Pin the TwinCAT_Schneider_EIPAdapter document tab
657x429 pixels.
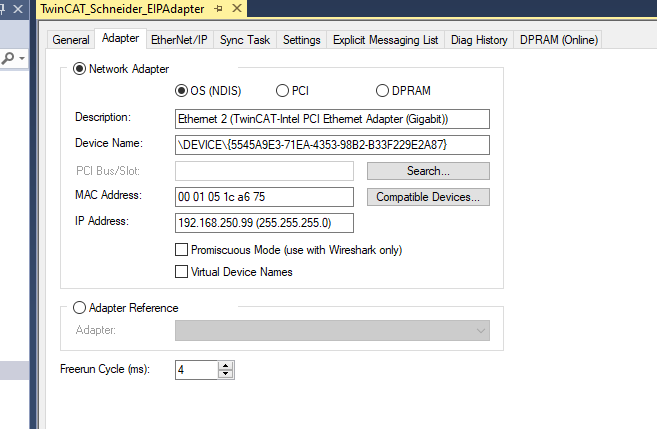coord(218,8)
